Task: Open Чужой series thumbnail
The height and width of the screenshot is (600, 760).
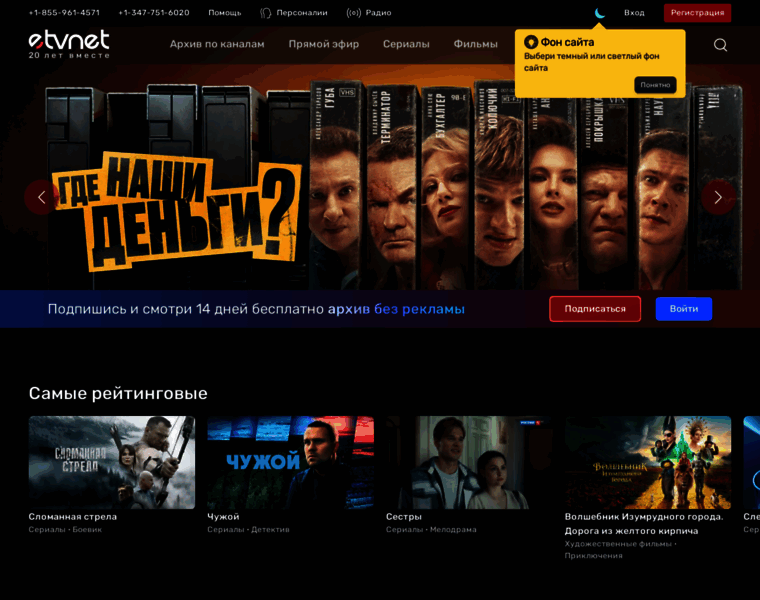Action: point(290,462)
